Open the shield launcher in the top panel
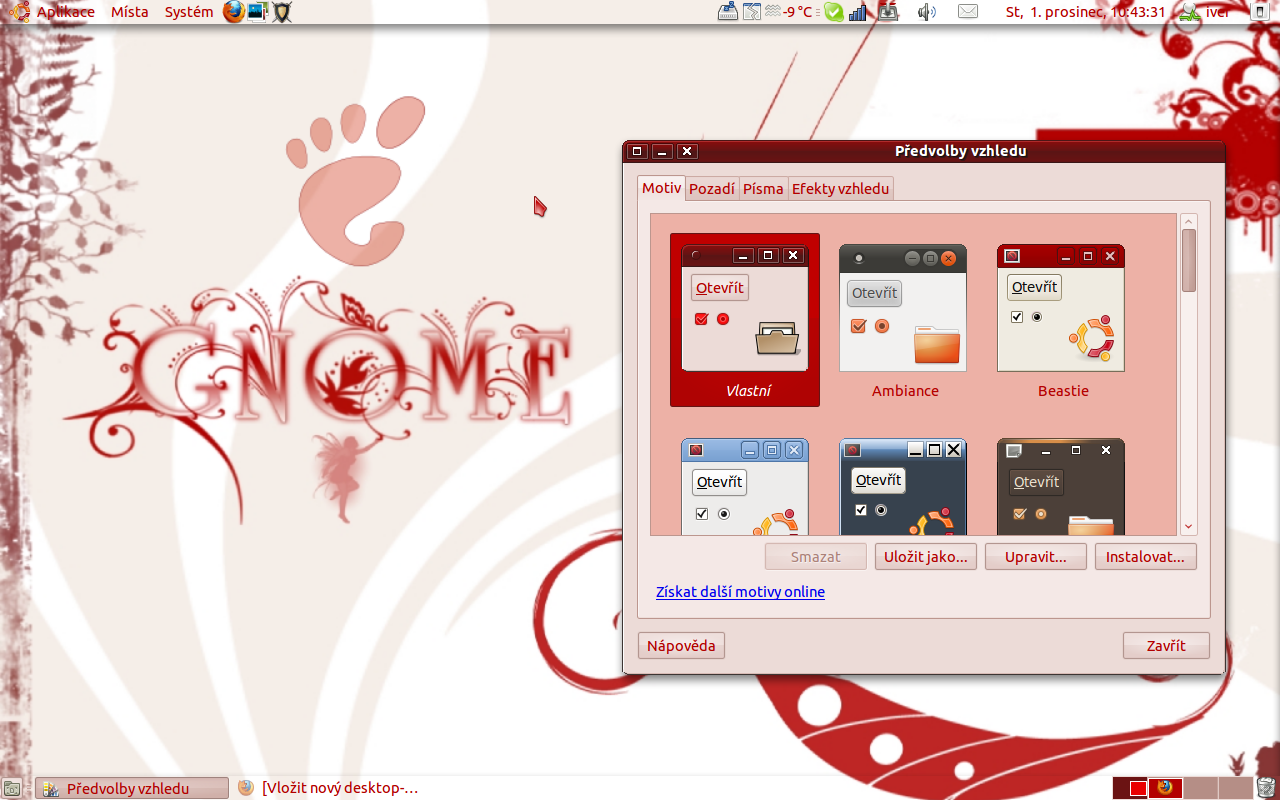Image resolution: width=1280 pixels, height=800 pixels. [x=282, y=12]
